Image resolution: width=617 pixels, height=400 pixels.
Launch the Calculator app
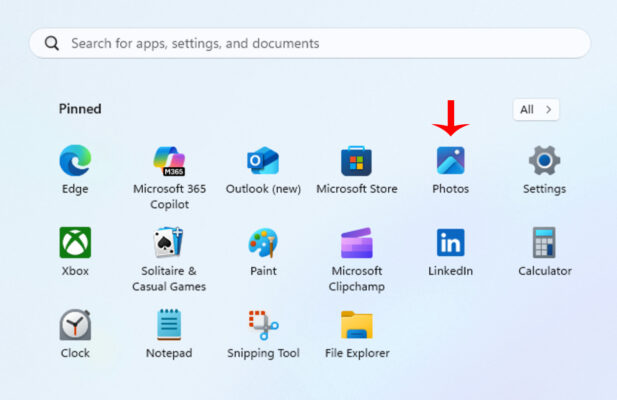pos(544,243)
